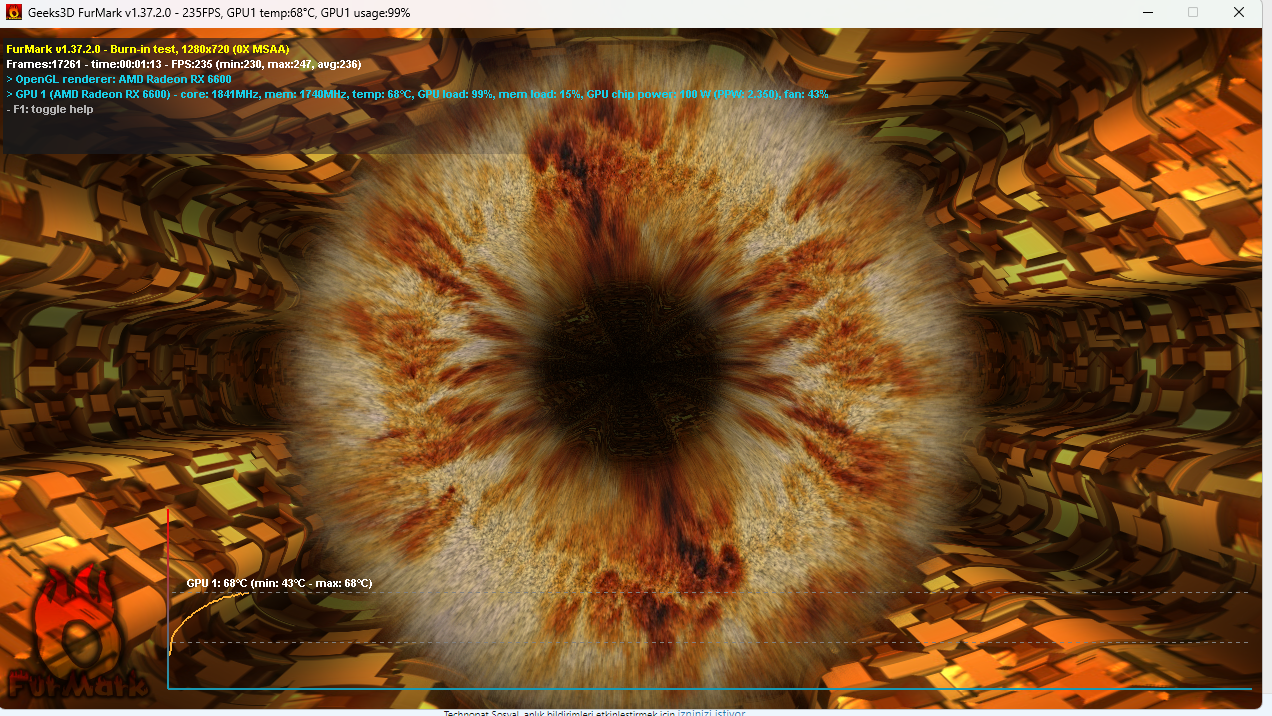Screen dimensions: 1272x716
Task: Maximize the FurMark window
Action: 1192,13
